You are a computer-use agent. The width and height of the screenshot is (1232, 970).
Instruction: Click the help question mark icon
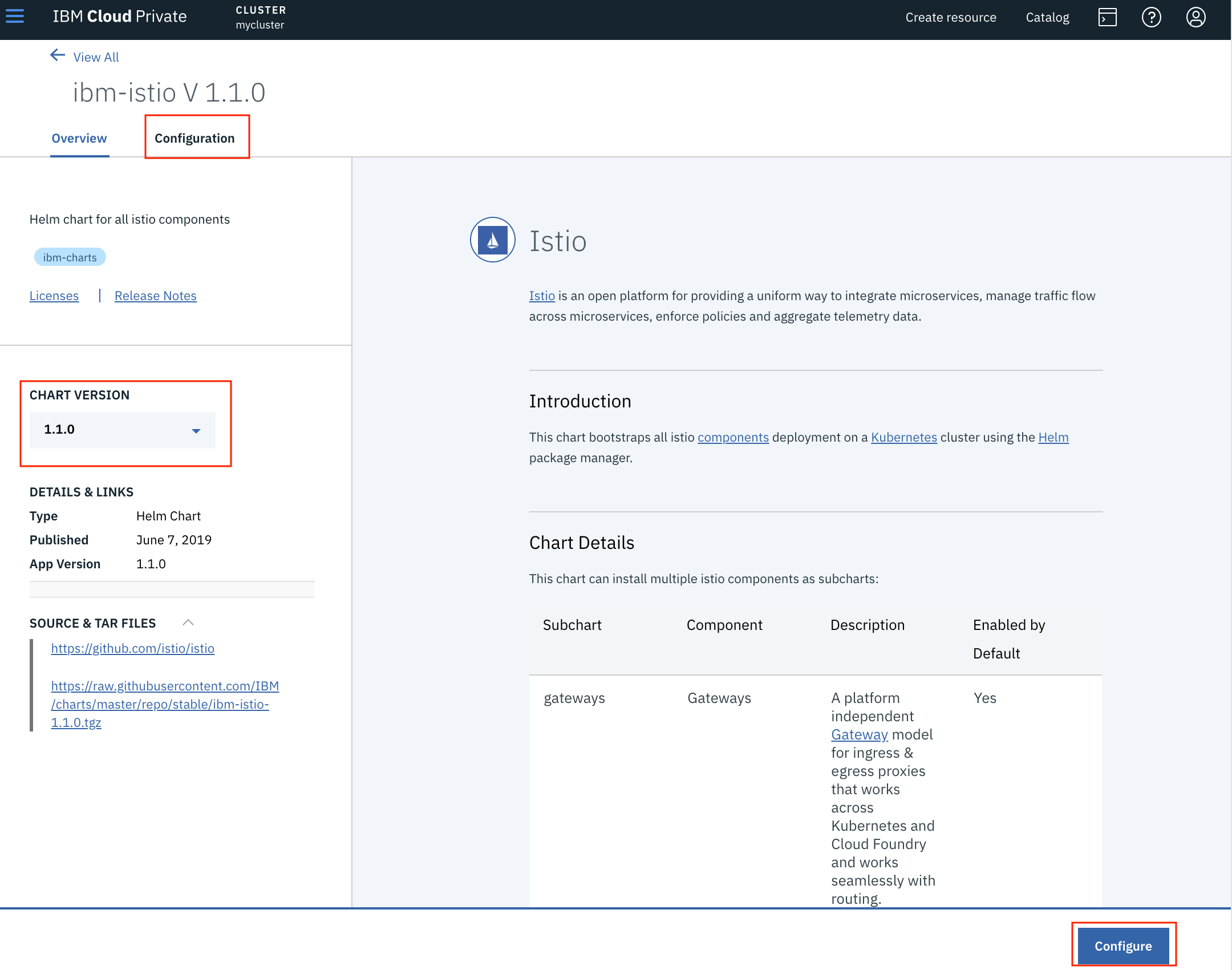point(1152,17)
